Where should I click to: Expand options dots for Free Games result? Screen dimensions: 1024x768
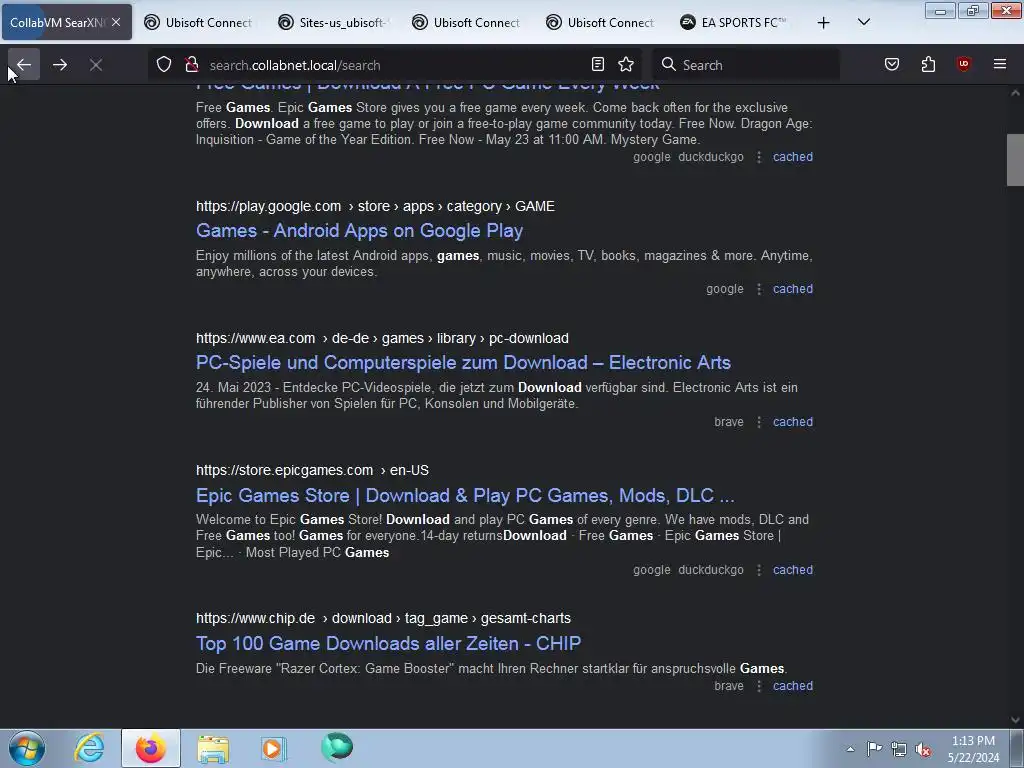pos(759,157)
